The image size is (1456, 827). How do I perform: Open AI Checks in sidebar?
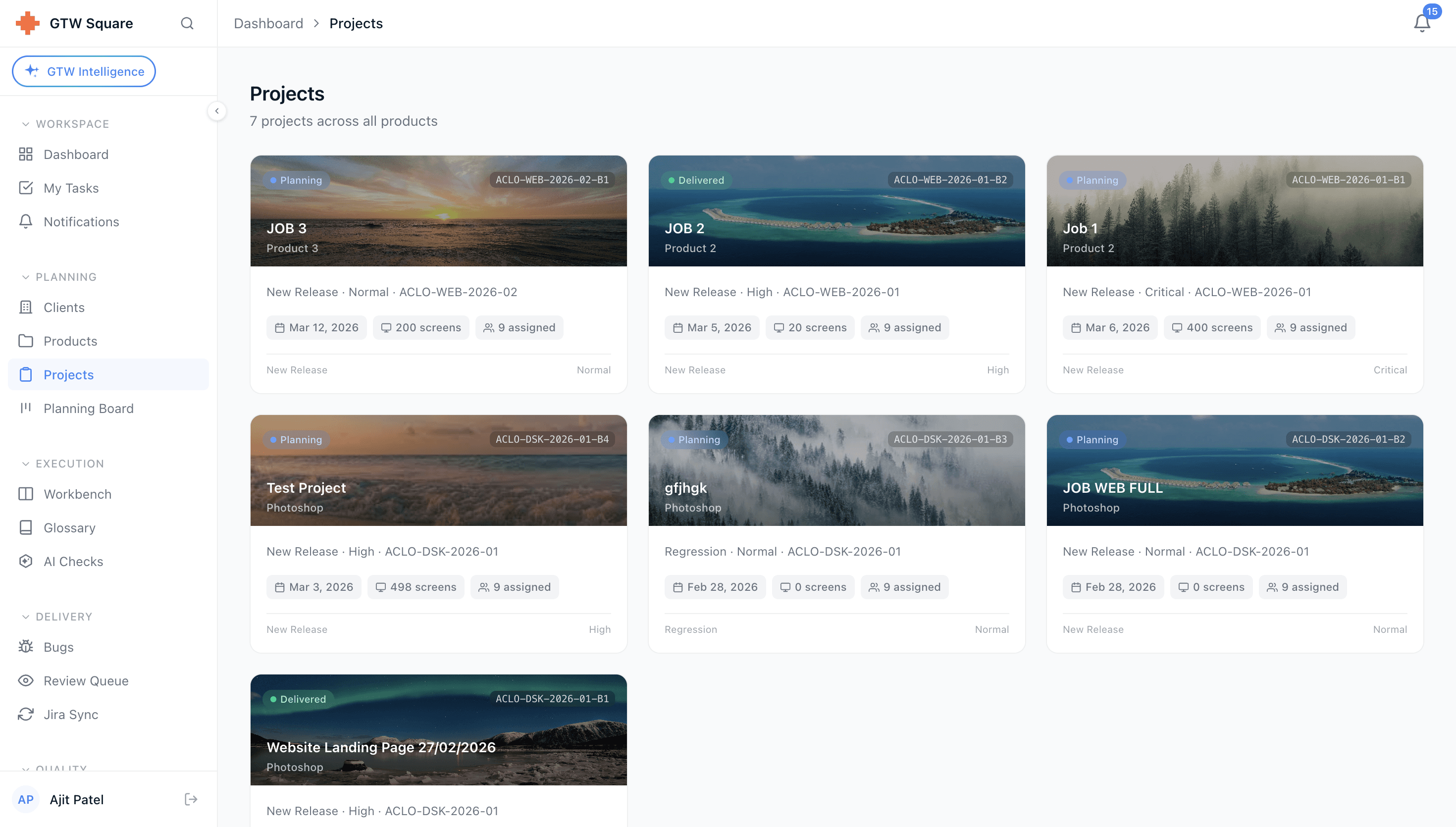(x=73, y=561)
